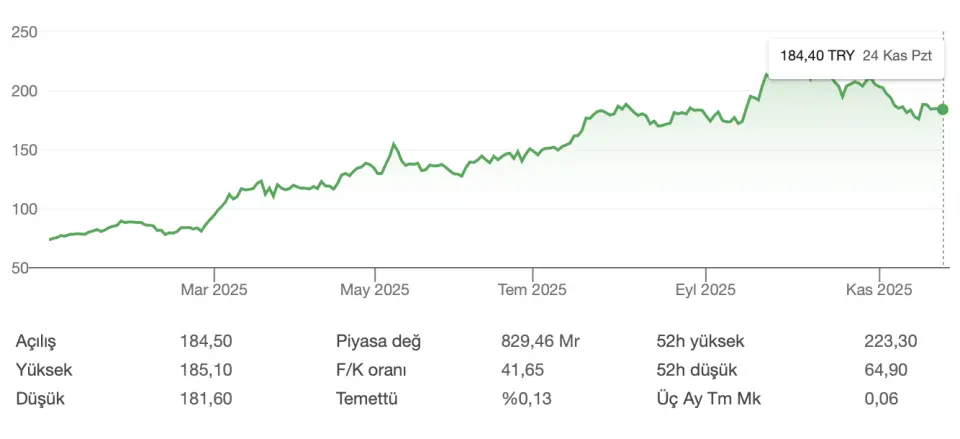The image size is (960, 439).
Task: Click the green end-of-line data point
Action: [x=943, y=110]
